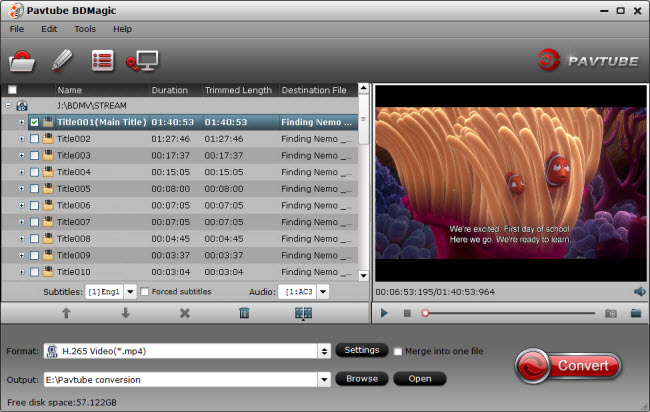
Task: Open the Subtitles dropdown
Action: point(130,292)
